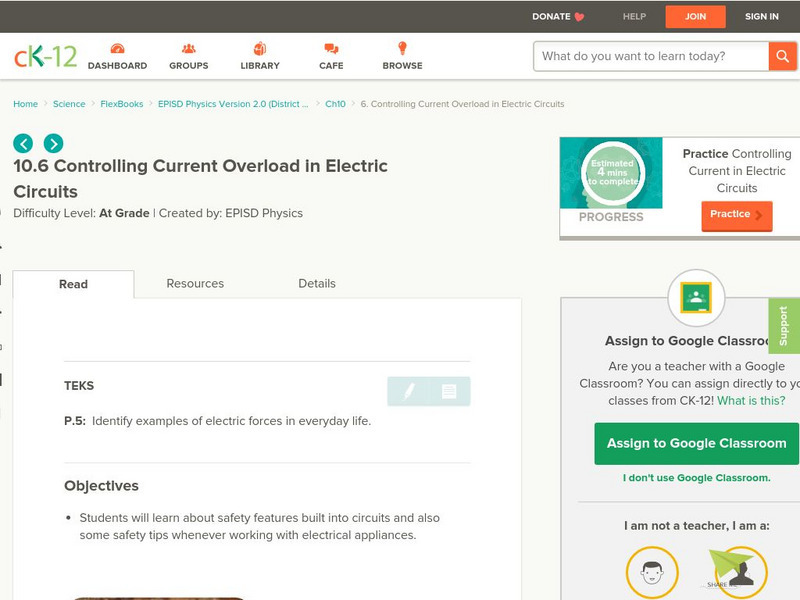Open the green Support side tab
The height and width of the screenshot is (600, 800).
click(784, 326)
